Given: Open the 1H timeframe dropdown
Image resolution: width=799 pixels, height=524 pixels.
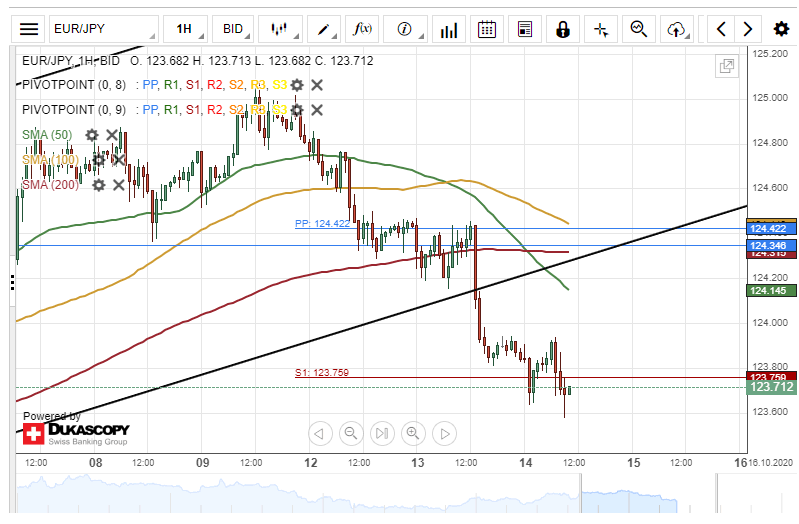Looking at the screenshot, I should (x=189, y=29).
